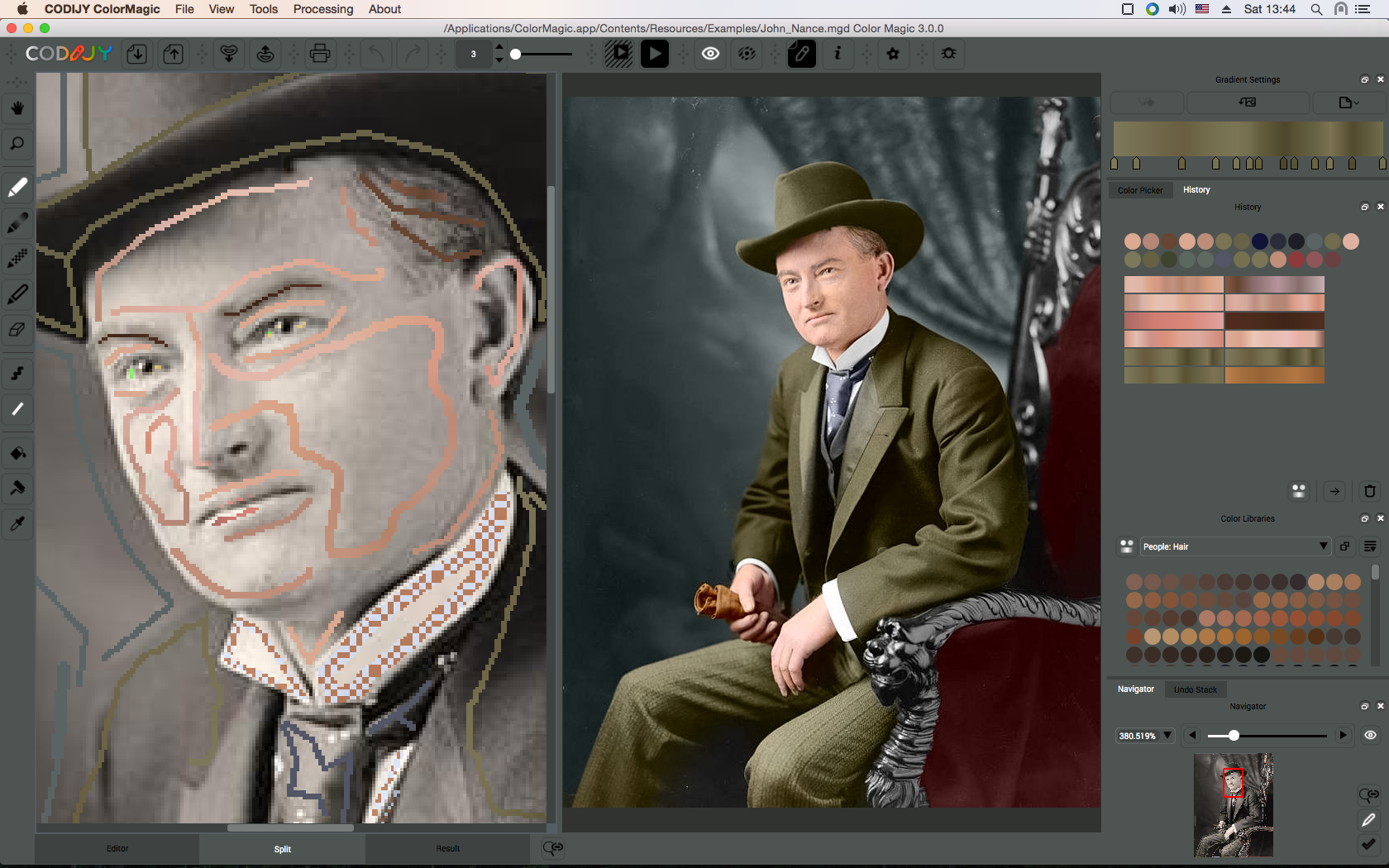Float the Color Libraries panel
The image size is (1389, 868).
[1365, 519]
